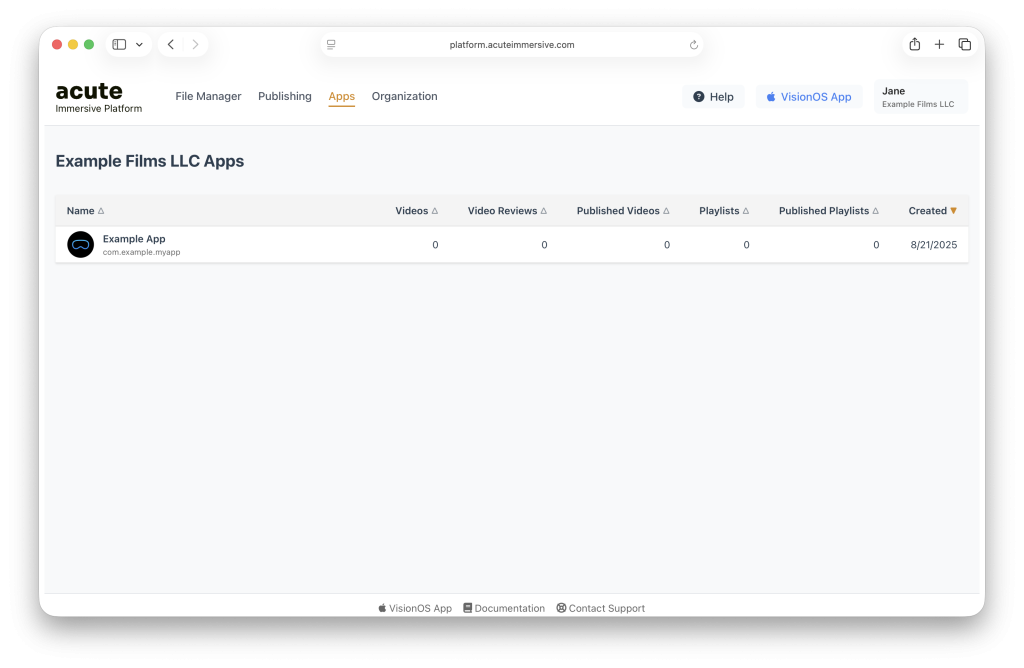The height and width of the screenshot is (668, 1024).
Task: Expand the sidebar dropdown chevron
Action: (x=140, y=45)
